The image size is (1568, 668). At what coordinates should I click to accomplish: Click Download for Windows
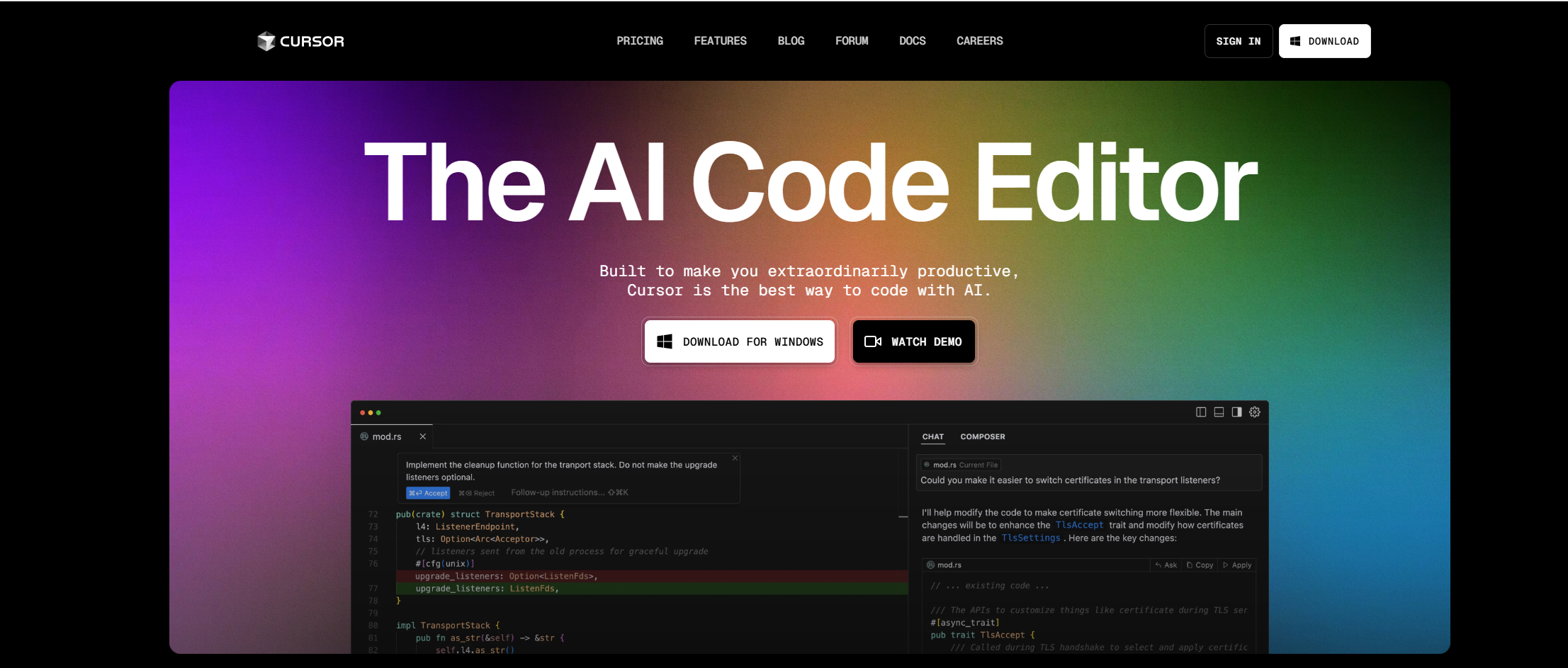pyautogui.click(x=740, y=341)
